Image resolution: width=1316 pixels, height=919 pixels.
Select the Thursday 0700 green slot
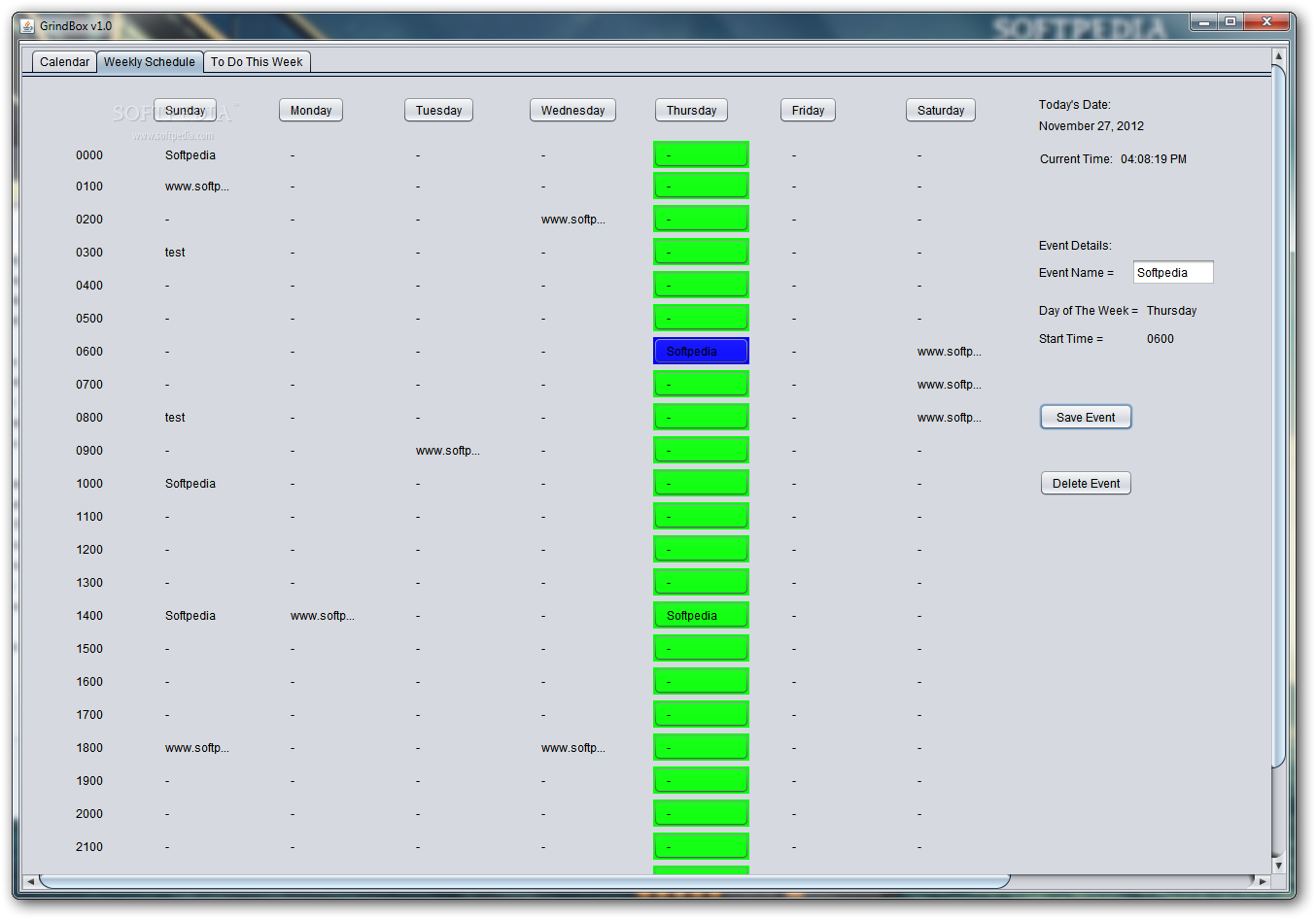click(701, 385)
